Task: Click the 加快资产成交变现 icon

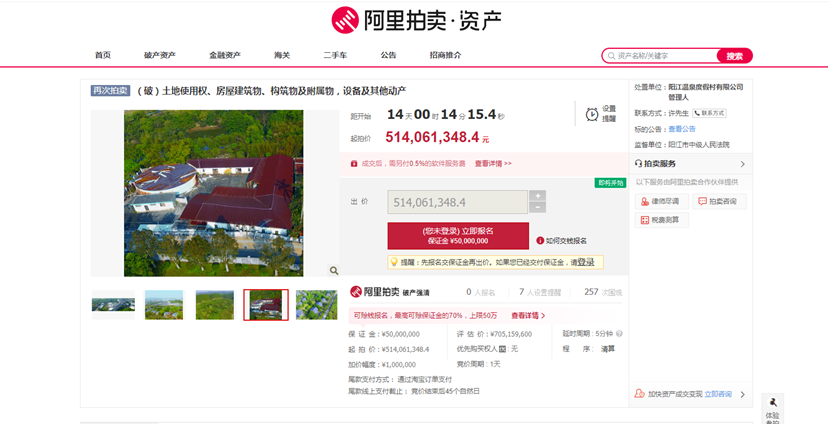Action: pos(639,394)
